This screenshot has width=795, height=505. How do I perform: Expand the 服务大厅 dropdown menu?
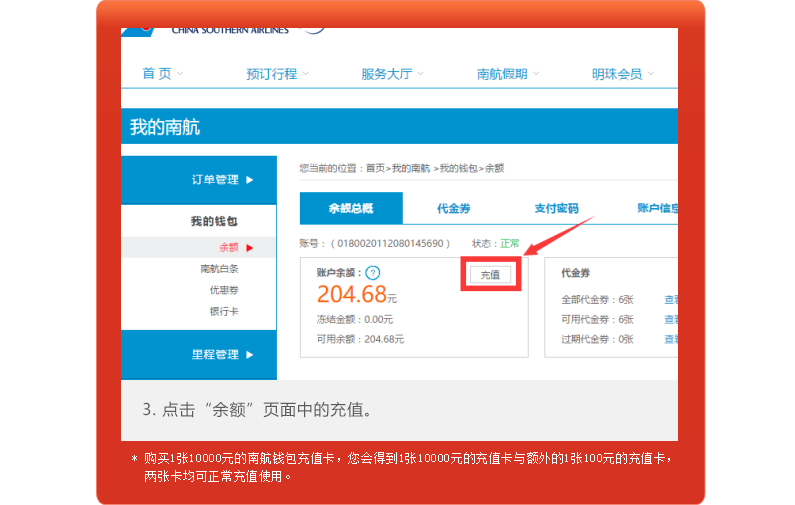tap(392, 74)
